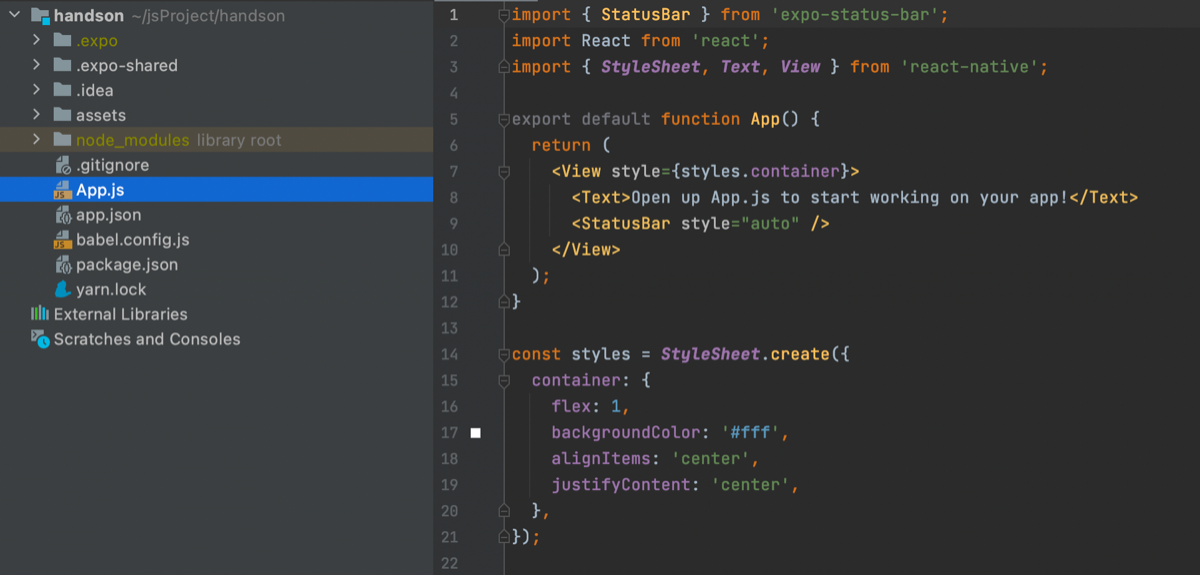
Task: Click the assets folder icon
Action: click(61, 116)
